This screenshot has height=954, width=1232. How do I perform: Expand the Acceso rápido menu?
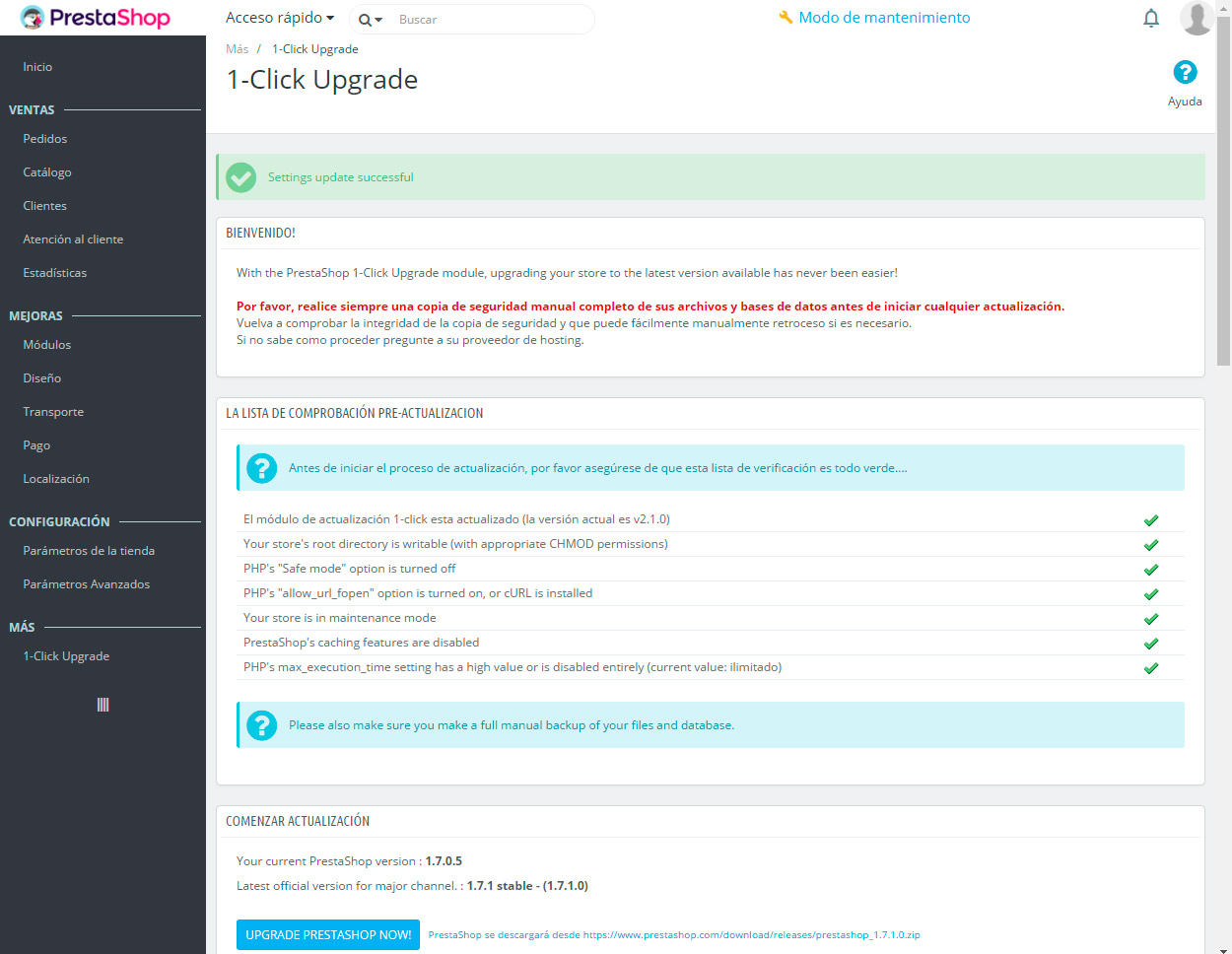(280, 18)
